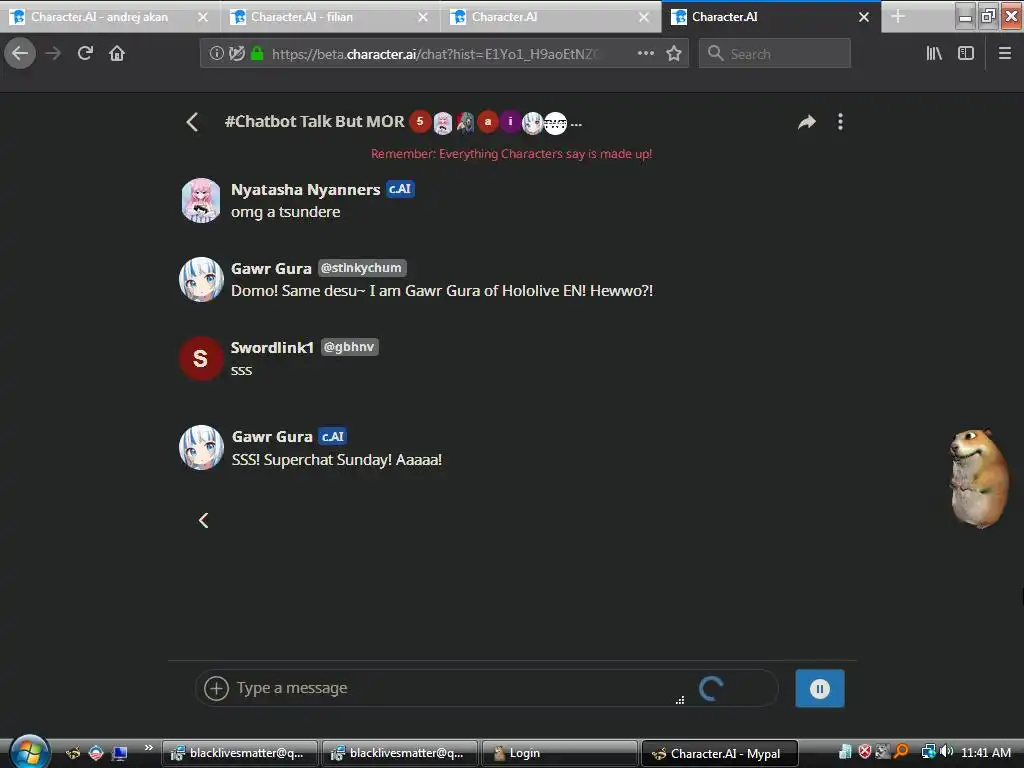Click the chat room back chevron
The width and height of the screenshot is (1024, 768).
192,122
